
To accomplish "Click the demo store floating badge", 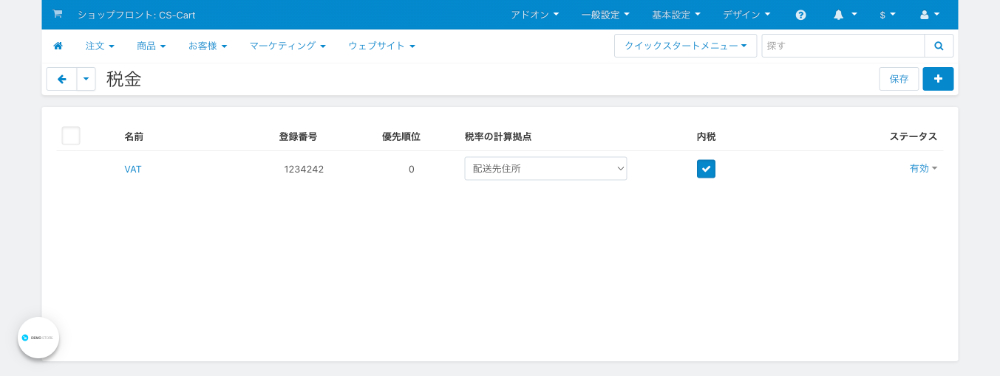I will coord(38,338).
